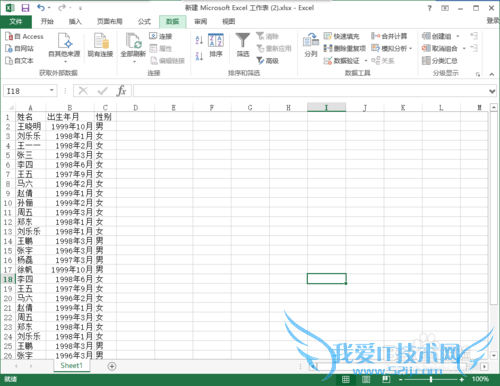500x386 pixels.
Task: Zoom out with the minus button
Action: 401,379
